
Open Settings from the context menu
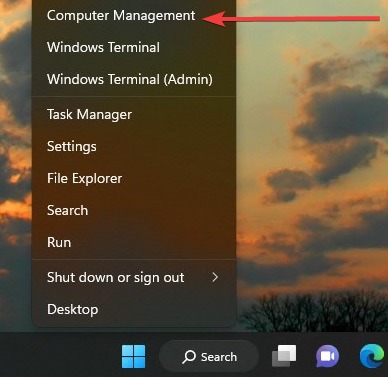pos(134,147)
